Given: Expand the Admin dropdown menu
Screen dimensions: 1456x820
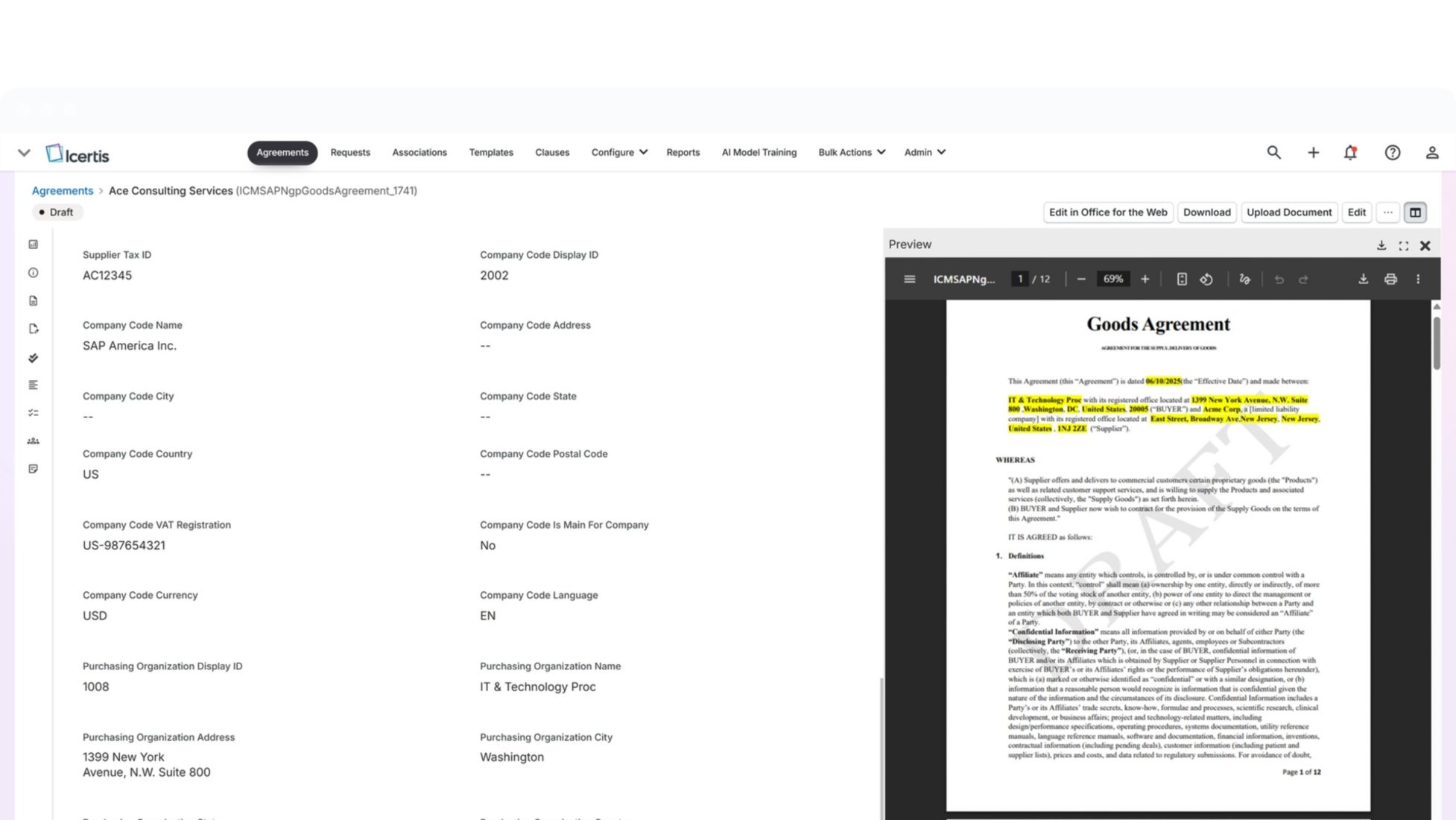Looking at the screenshot, I should coord(924,152).
